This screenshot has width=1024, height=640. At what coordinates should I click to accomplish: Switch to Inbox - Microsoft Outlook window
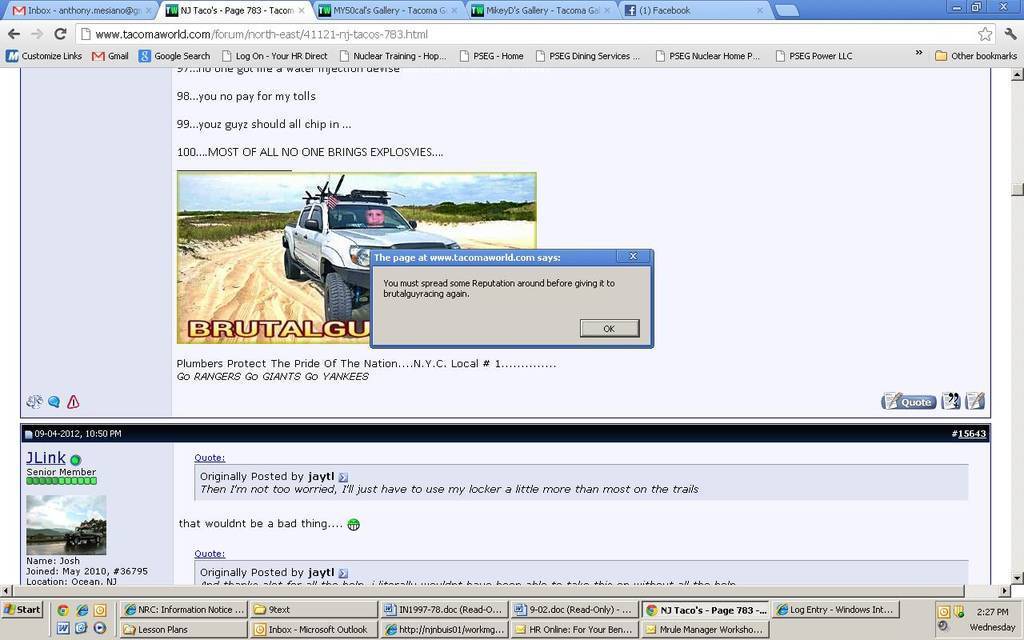coord(313,630)
